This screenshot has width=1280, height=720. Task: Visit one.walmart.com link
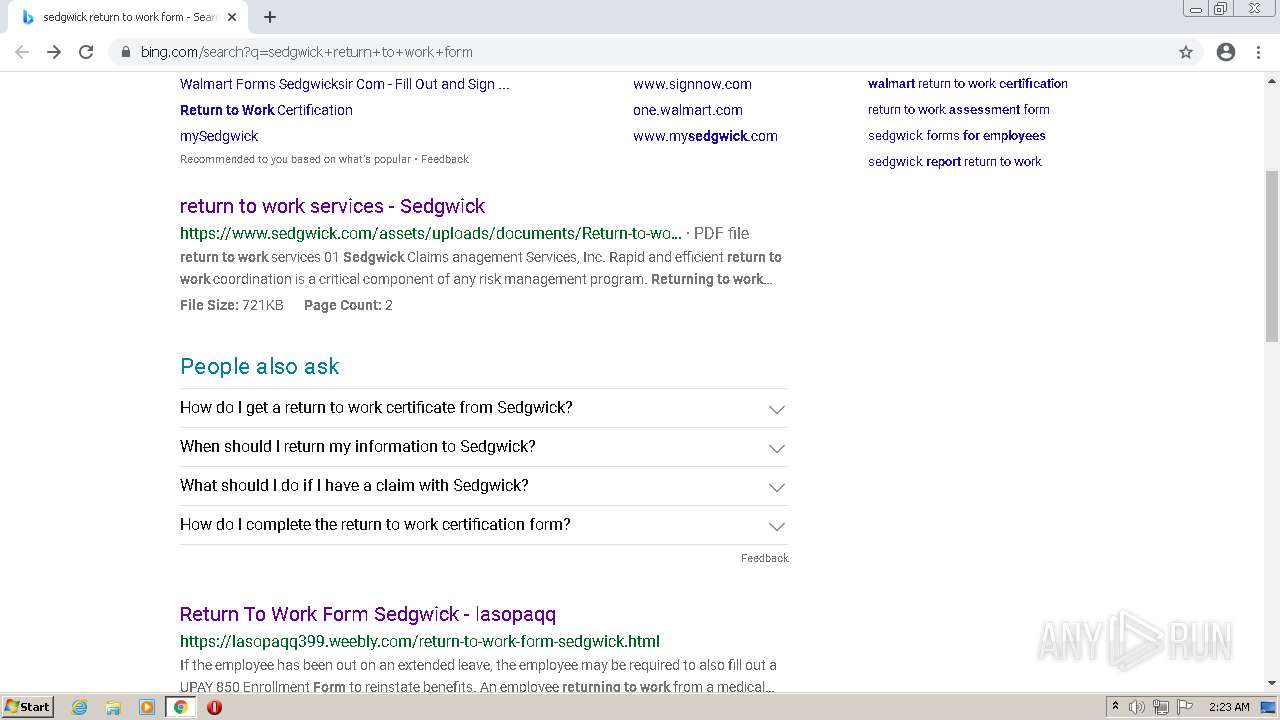(x=688, y=110)
